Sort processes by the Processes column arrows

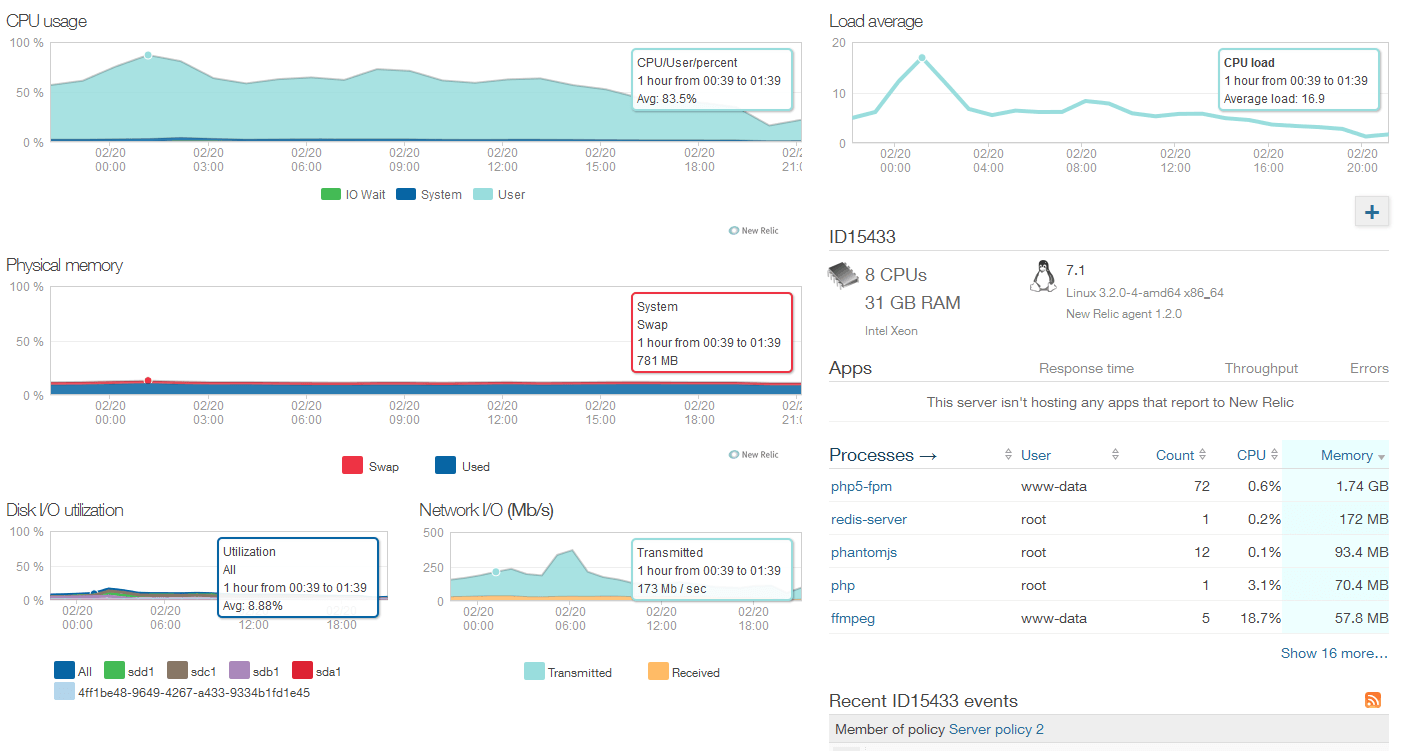point(1008,455)
